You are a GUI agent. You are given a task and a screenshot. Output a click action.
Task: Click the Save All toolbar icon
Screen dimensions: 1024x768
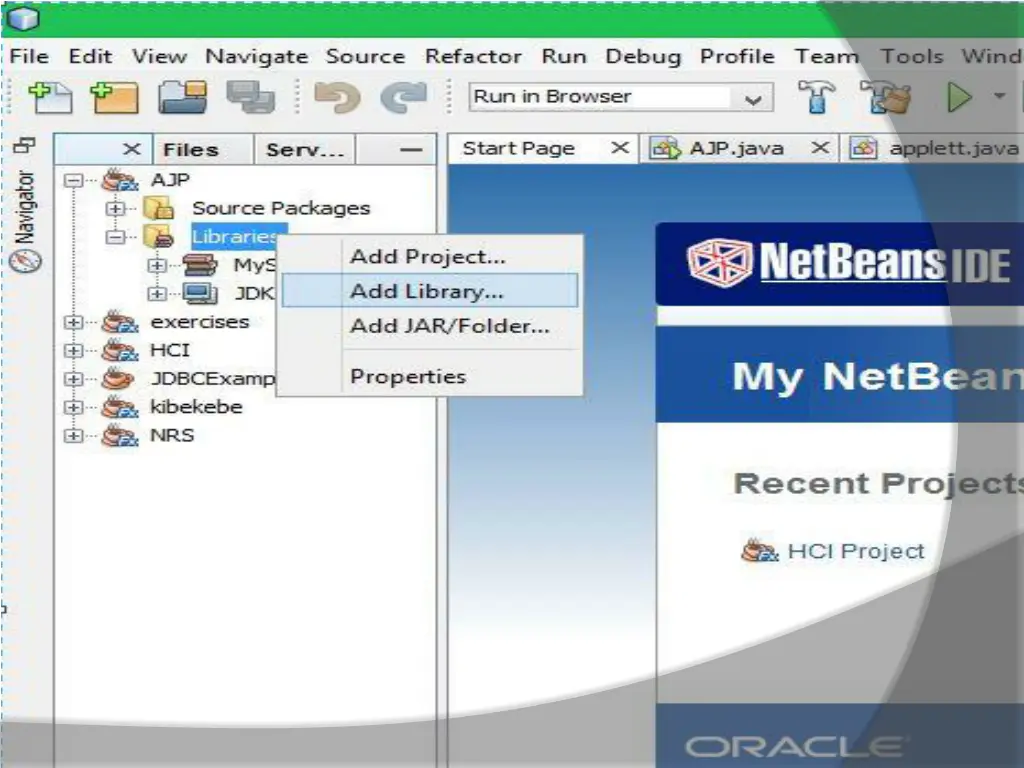250,98
